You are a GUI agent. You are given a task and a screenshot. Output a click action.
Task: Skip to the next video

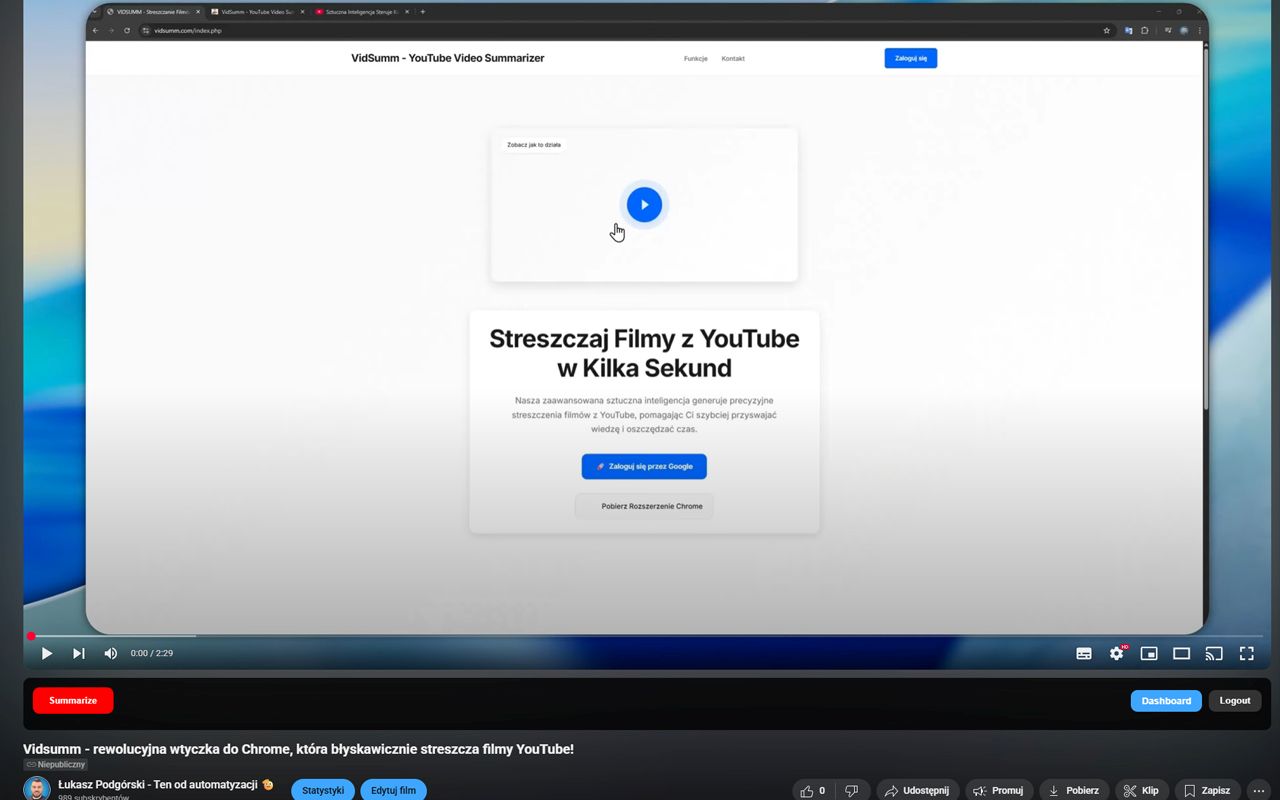pos(79,653)
